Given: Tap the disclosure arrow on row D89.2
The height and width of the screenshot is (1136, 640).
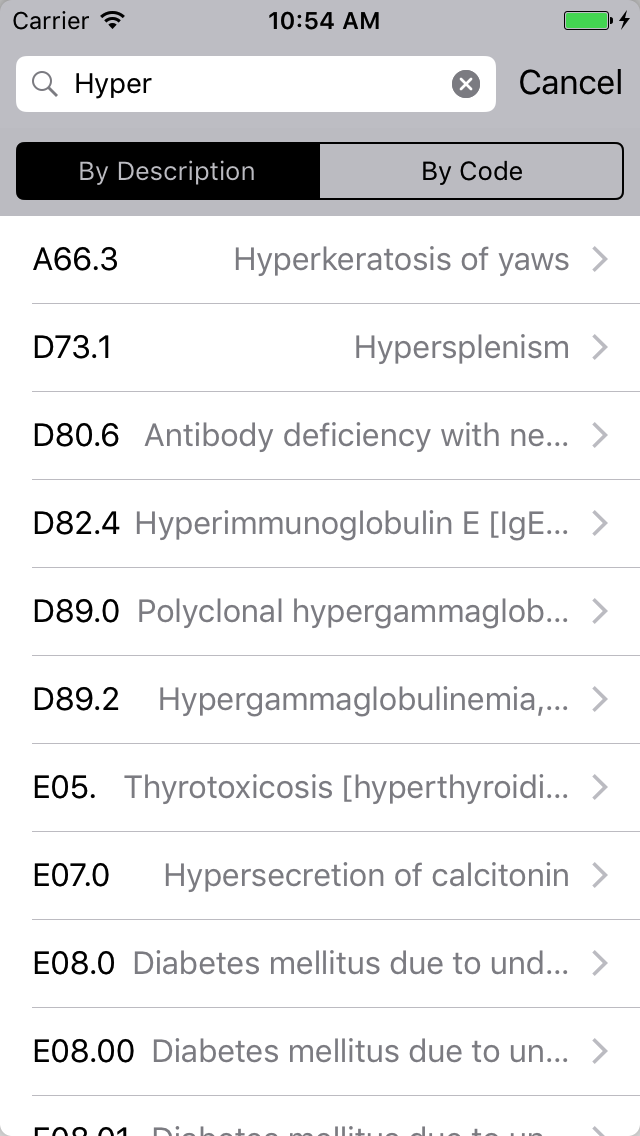Looking at the screenshot, I should tap(599, 699).
